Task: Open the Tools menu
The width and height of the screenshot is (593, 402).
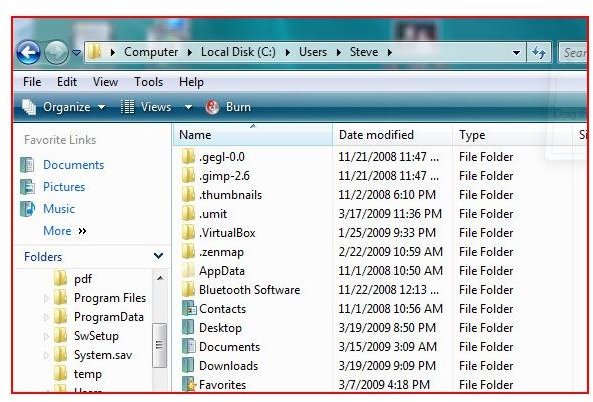Action: point(149,82)
